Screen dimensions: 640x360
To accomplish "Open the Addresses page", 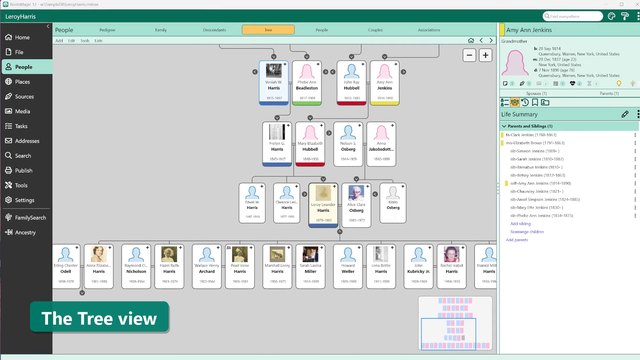I will pos(26,141).
